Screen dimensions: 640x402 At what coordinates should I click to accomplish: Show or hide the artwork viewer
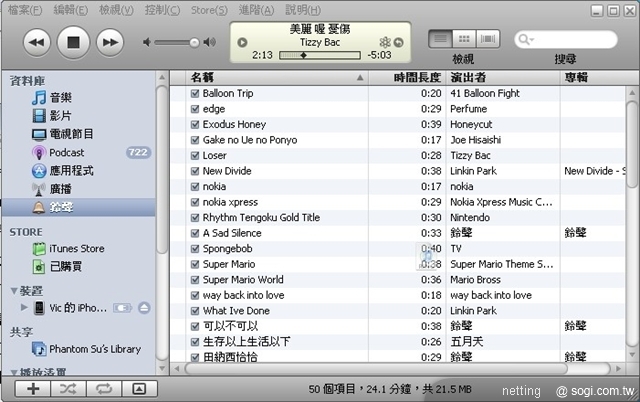coord(139,389)
